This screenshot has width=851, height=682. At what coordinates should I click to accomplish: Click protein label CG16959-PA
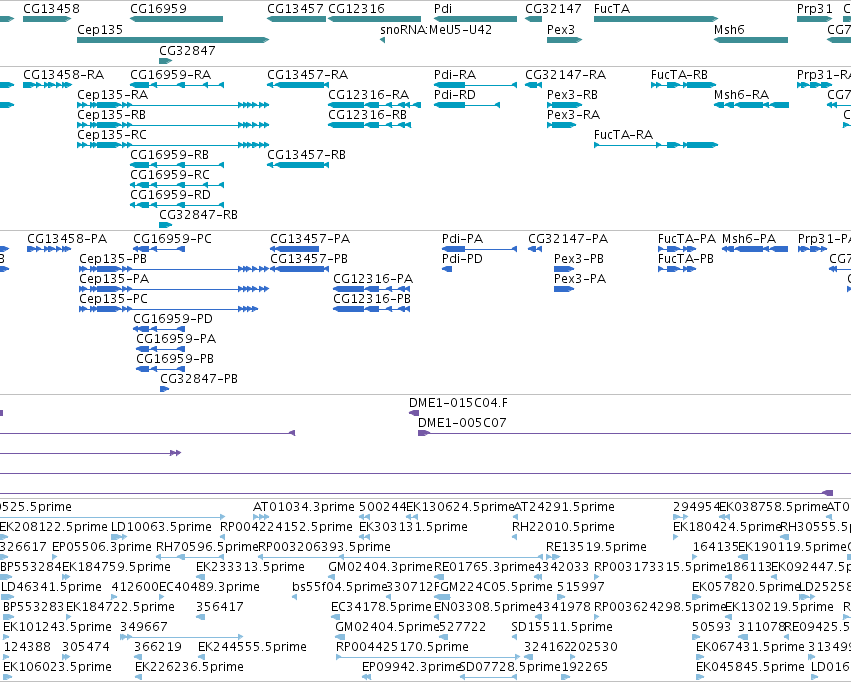(x=176, y=339)
